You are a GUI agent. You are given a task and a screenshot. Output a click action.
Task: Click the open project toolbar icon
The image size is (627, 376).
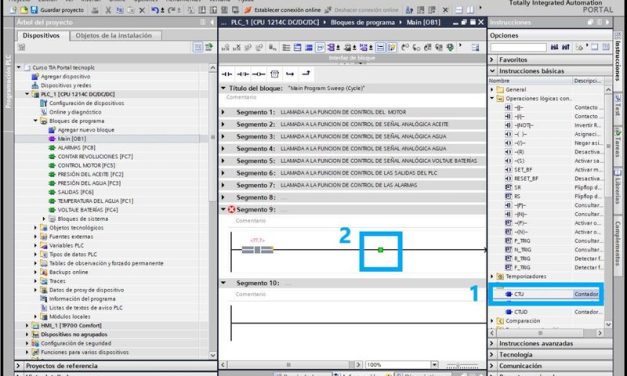24,10
